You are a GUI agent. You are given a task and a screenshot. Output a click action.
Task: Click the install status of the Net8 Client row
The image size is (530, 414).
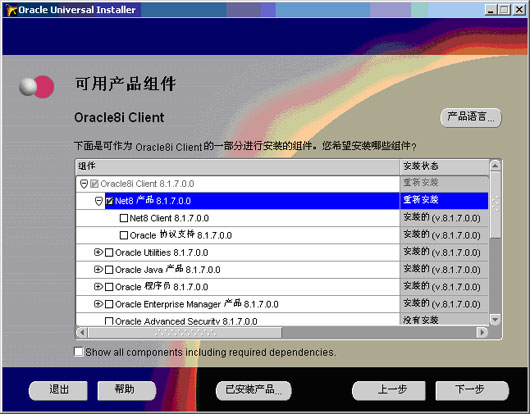point(442,218)
